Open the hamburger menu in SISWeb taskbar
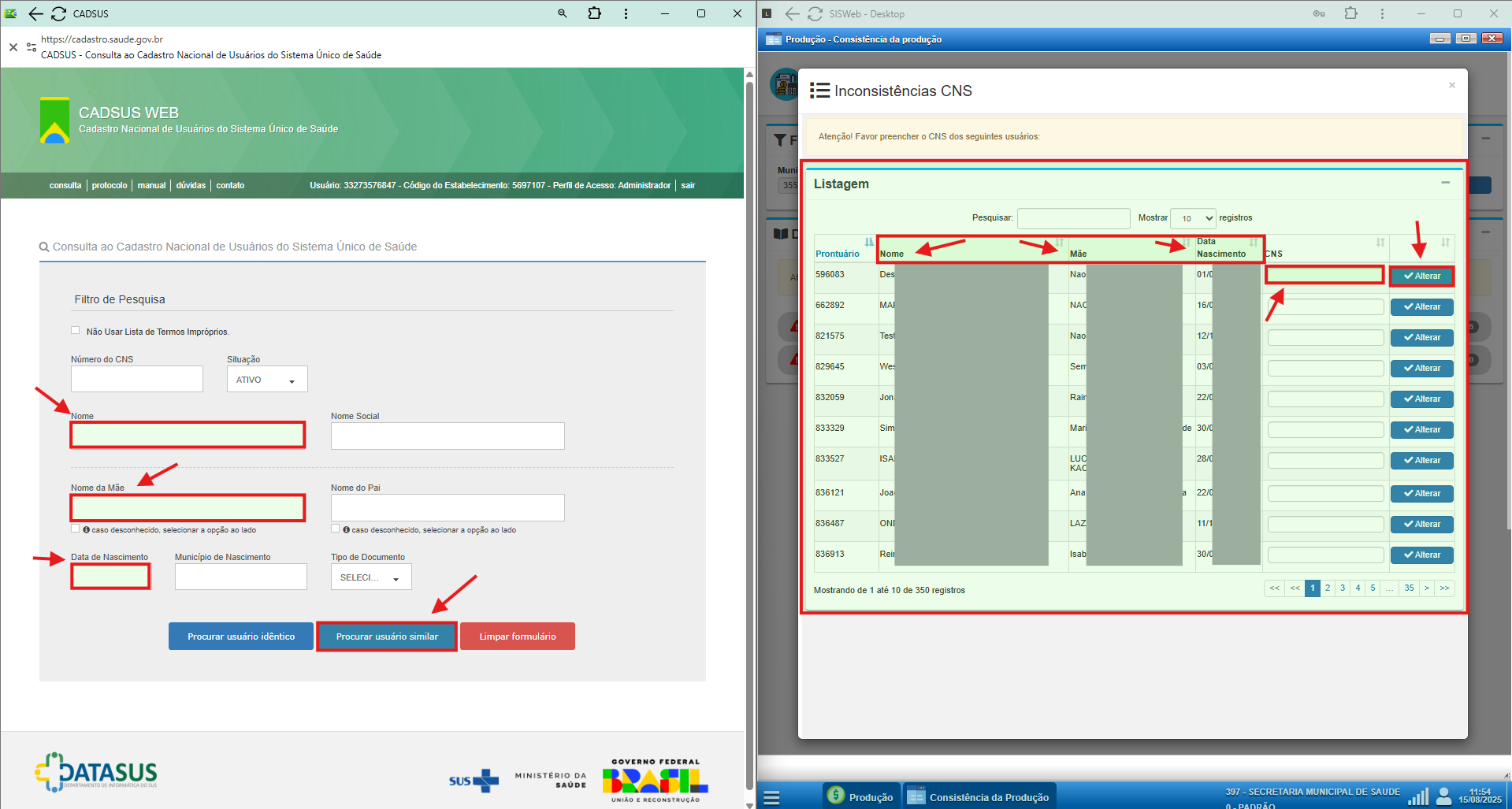This screenshot has width=1512, height=809. click(771, 797)
